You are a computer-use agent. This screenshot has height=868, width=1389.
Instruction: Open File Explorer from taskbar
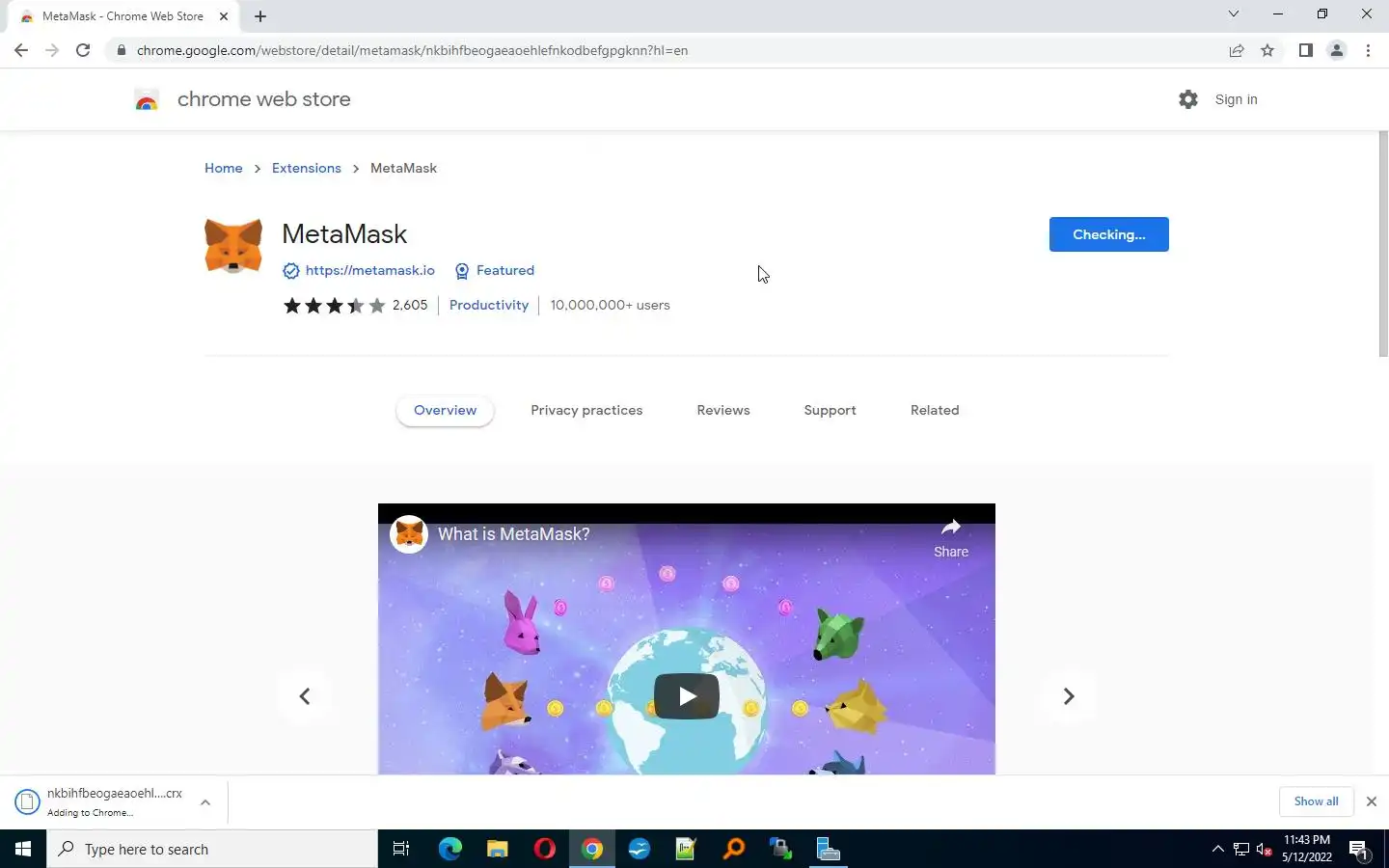point(497,849)
